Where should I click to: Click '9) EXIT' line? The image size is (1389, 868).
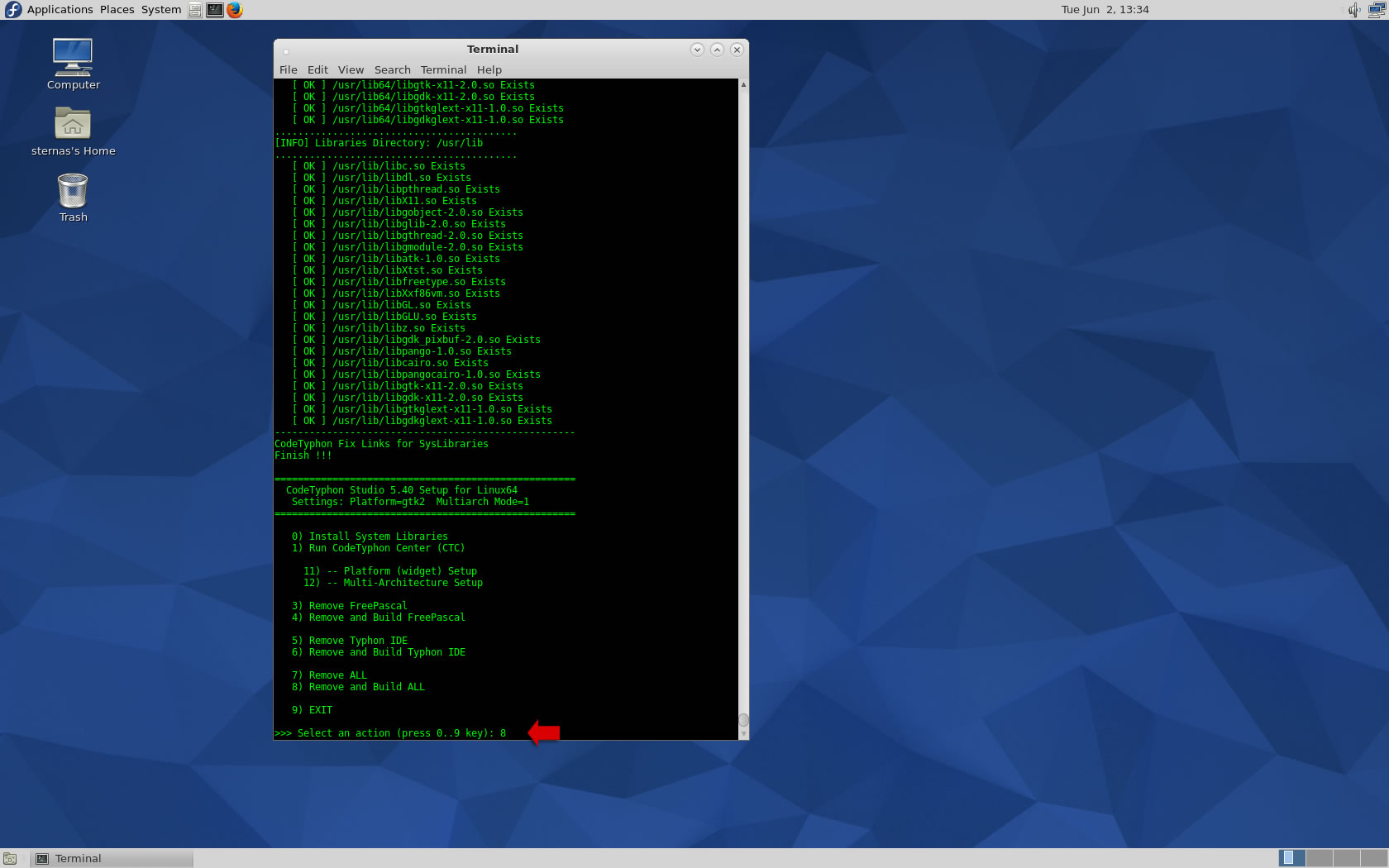pos(312,710)
